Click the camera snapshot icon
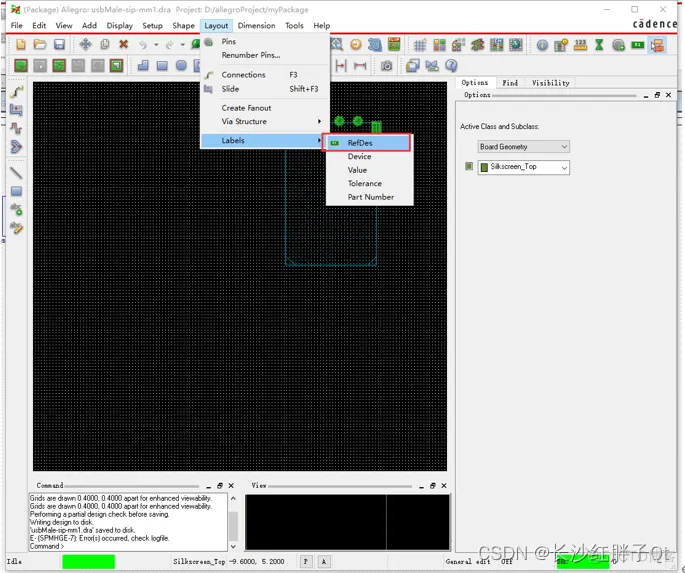The image size is (685, 573). coord(386,66)
